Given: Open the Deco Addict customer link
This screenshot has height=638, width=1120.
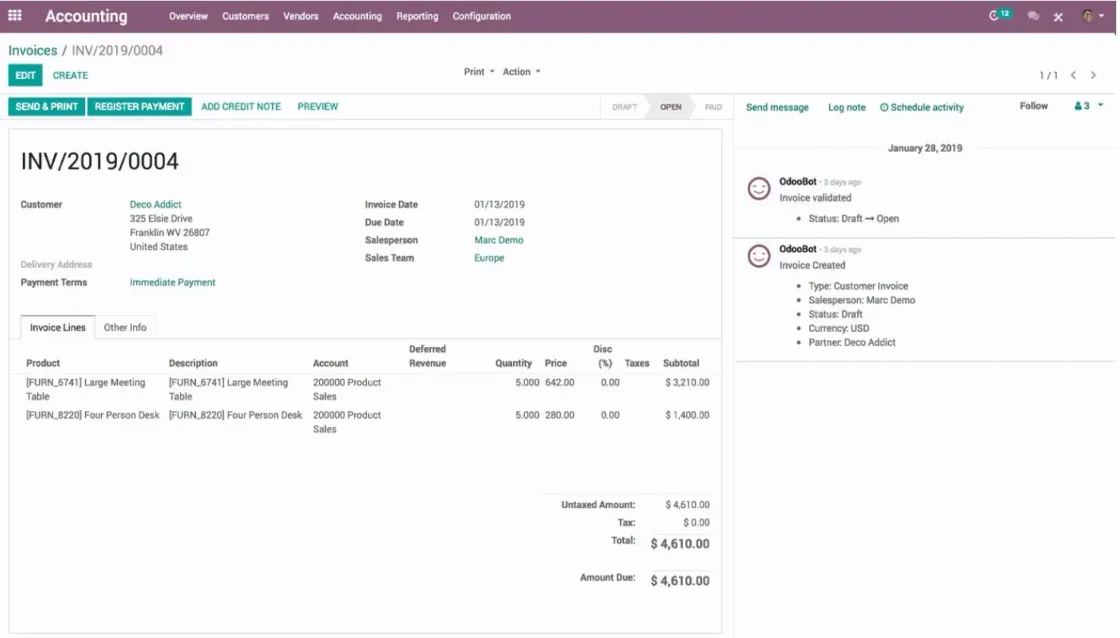Looking at the screenshot, I should click(x=156, y=204).
